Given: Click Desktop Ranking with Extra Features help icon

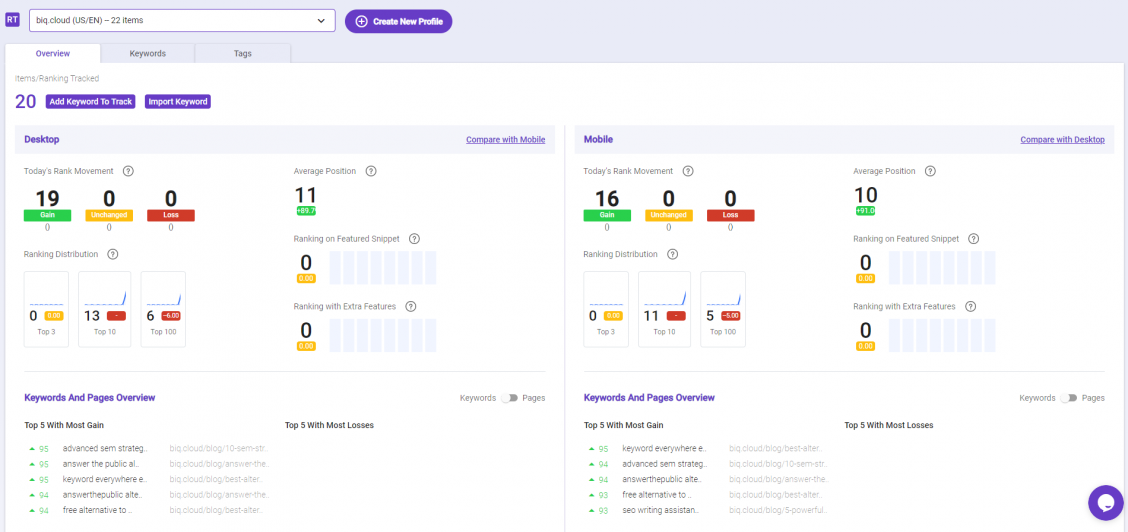Looking at the screenshot, I should [411, 306].
